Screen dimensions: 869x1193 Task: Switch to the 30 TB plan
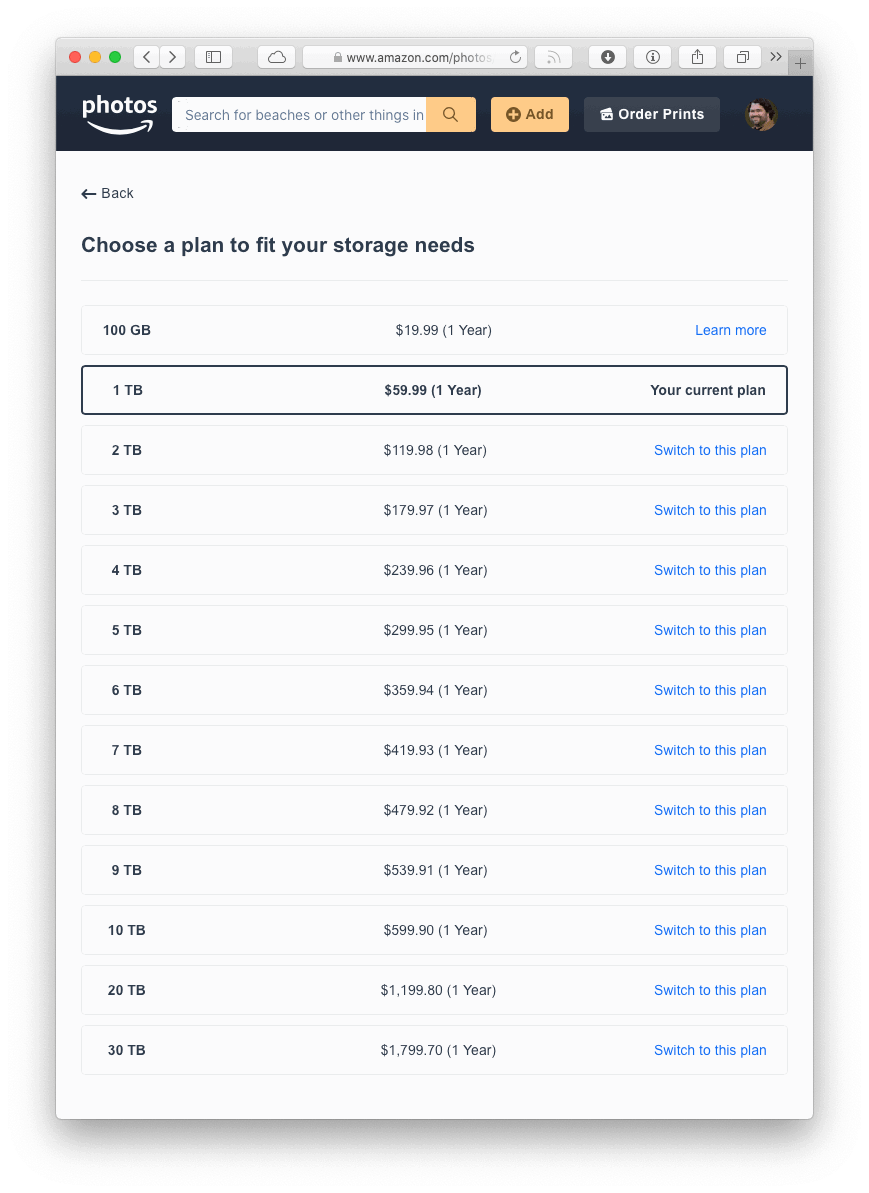tap(710, 1050)
